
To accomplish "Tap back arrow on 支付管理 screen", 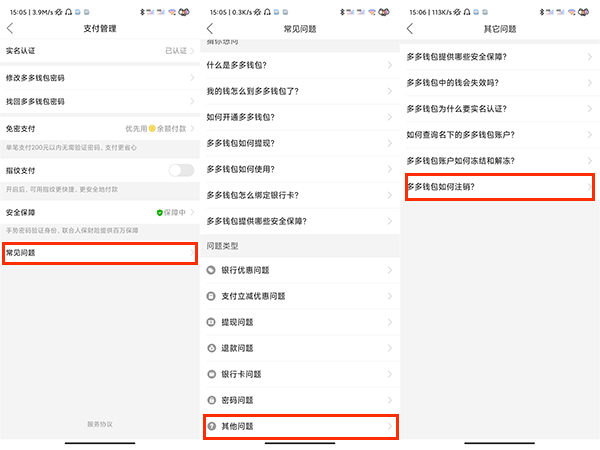I will (x=10, y=28).
